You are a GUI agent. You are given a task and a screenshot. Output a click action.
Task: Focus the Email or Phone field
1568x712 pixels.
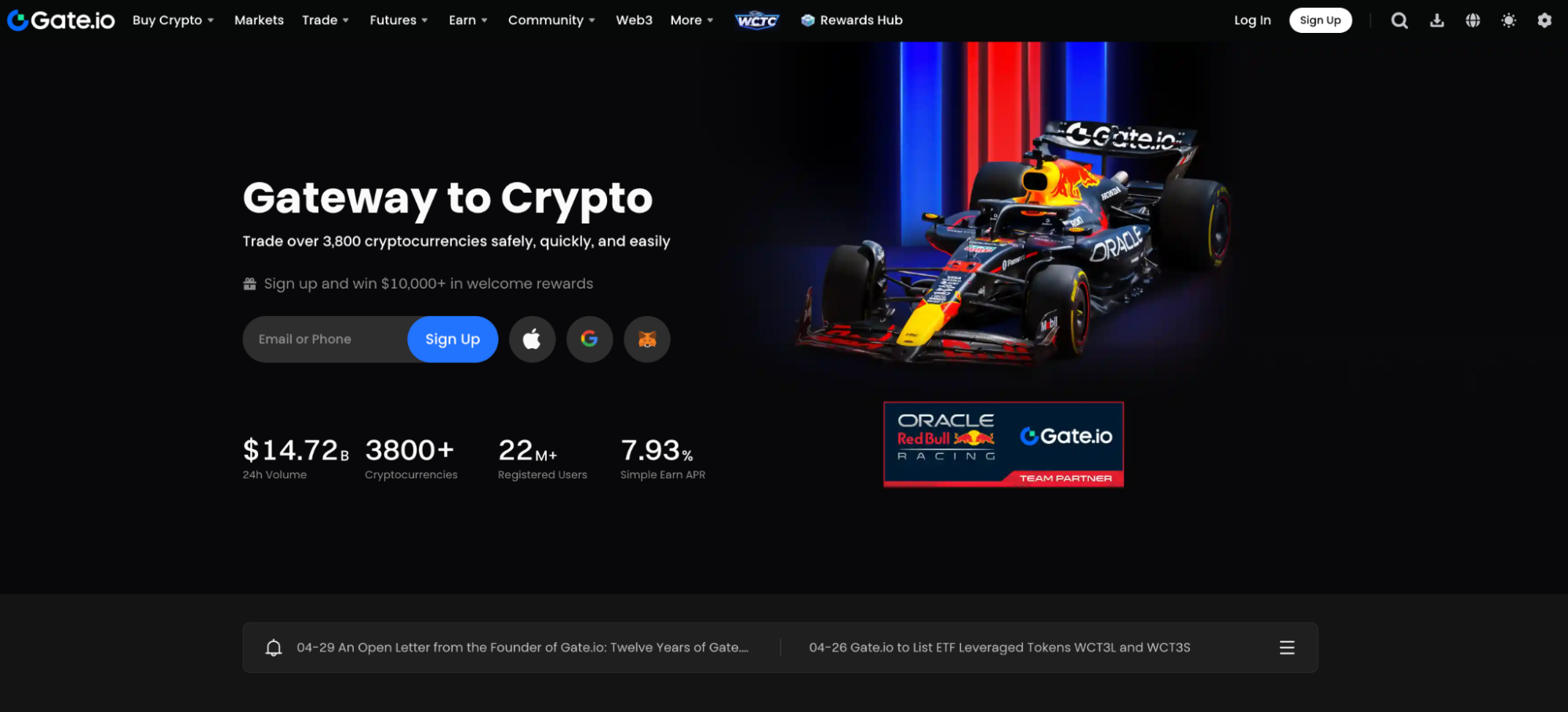325,340
